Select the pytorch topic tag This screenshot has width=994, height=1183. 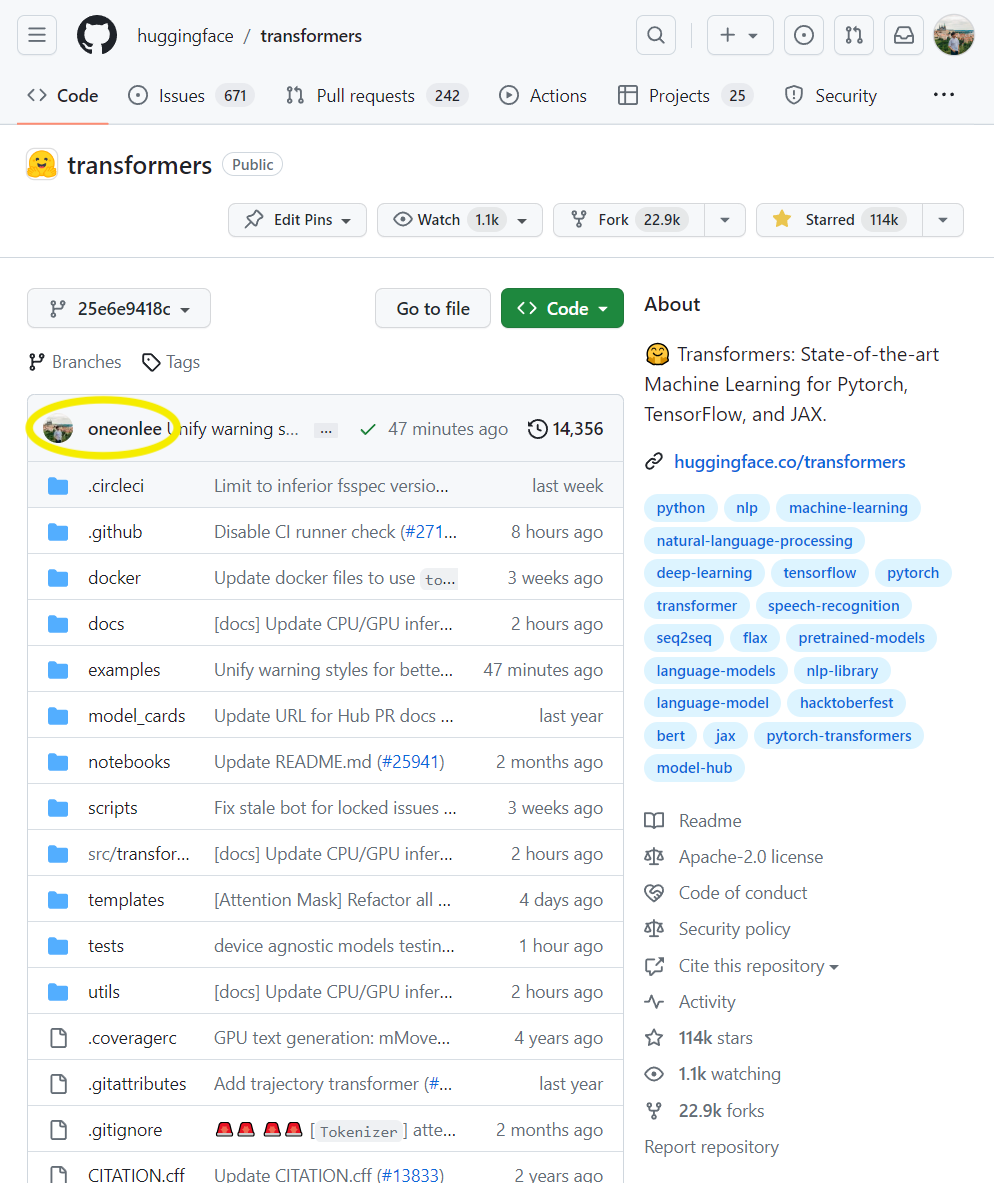tap(912, 573)
